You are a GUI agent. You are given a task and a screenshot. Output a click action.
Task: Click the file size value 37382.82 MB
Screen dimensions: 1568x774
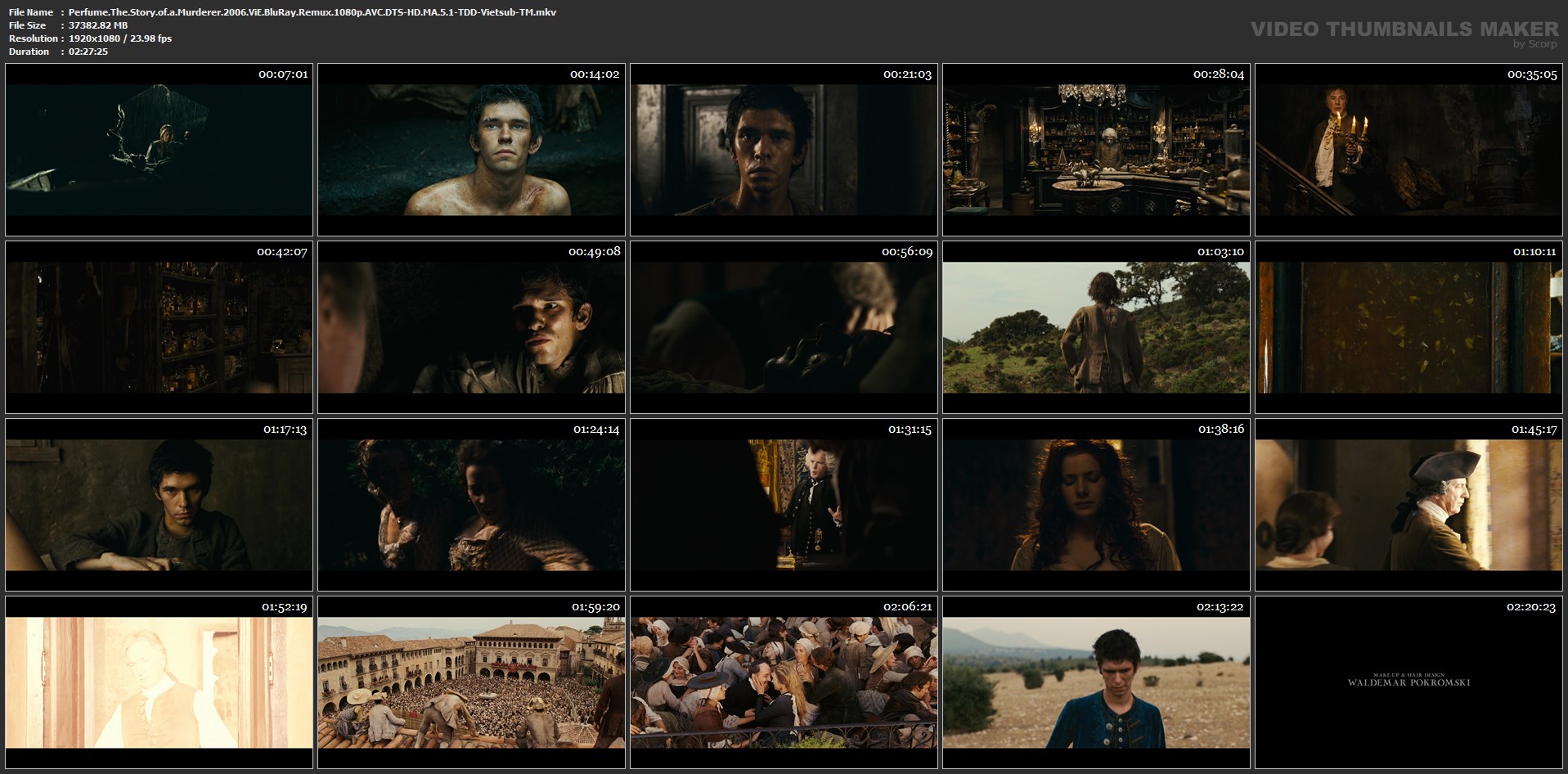coord(98,25)
